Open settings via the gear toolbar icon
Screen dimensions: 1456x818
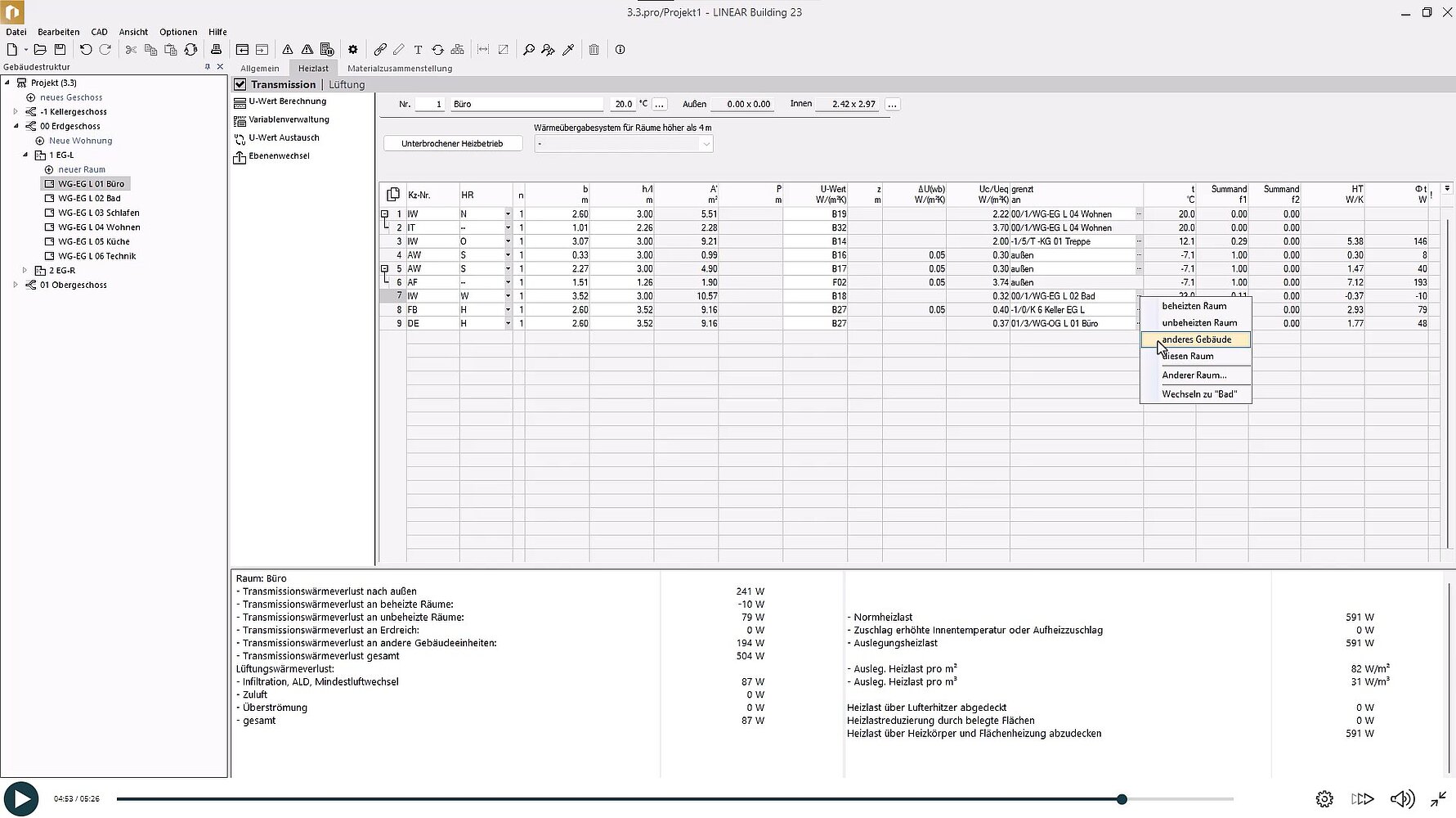pyautogui.click(x=352, y=50)
